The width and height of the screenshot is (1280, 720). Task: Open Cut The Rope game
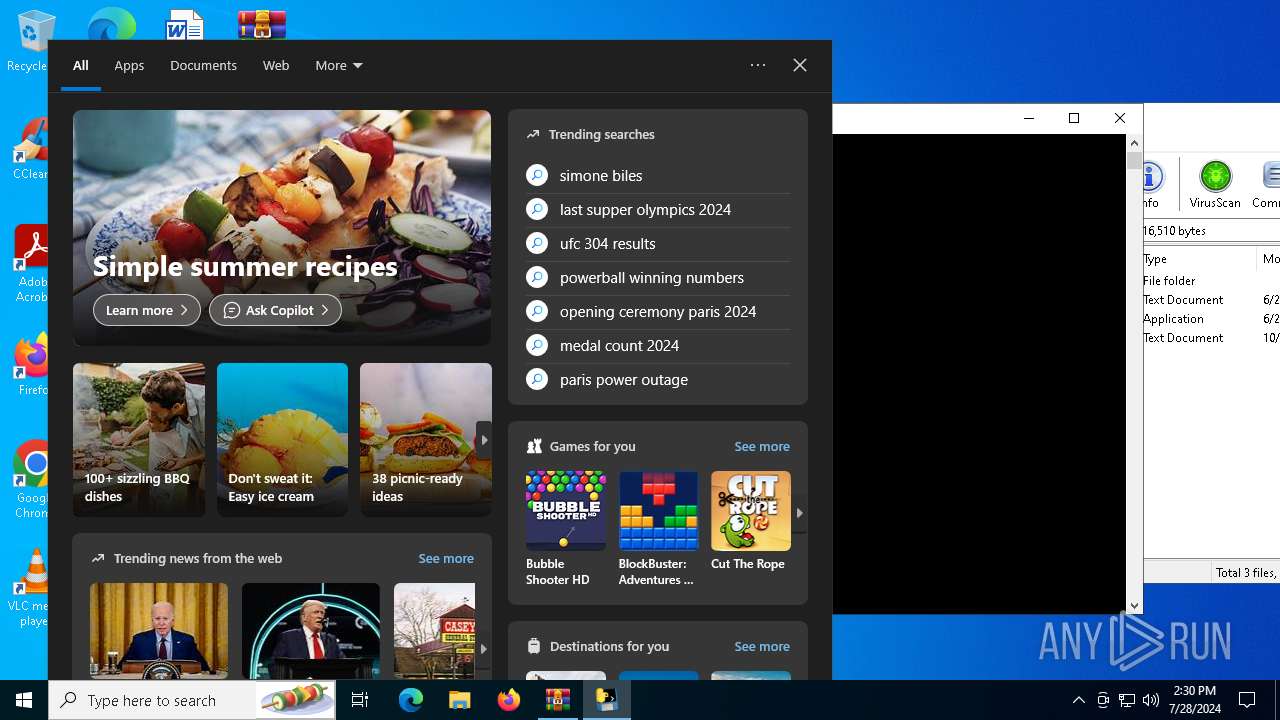tap(750, 521)
